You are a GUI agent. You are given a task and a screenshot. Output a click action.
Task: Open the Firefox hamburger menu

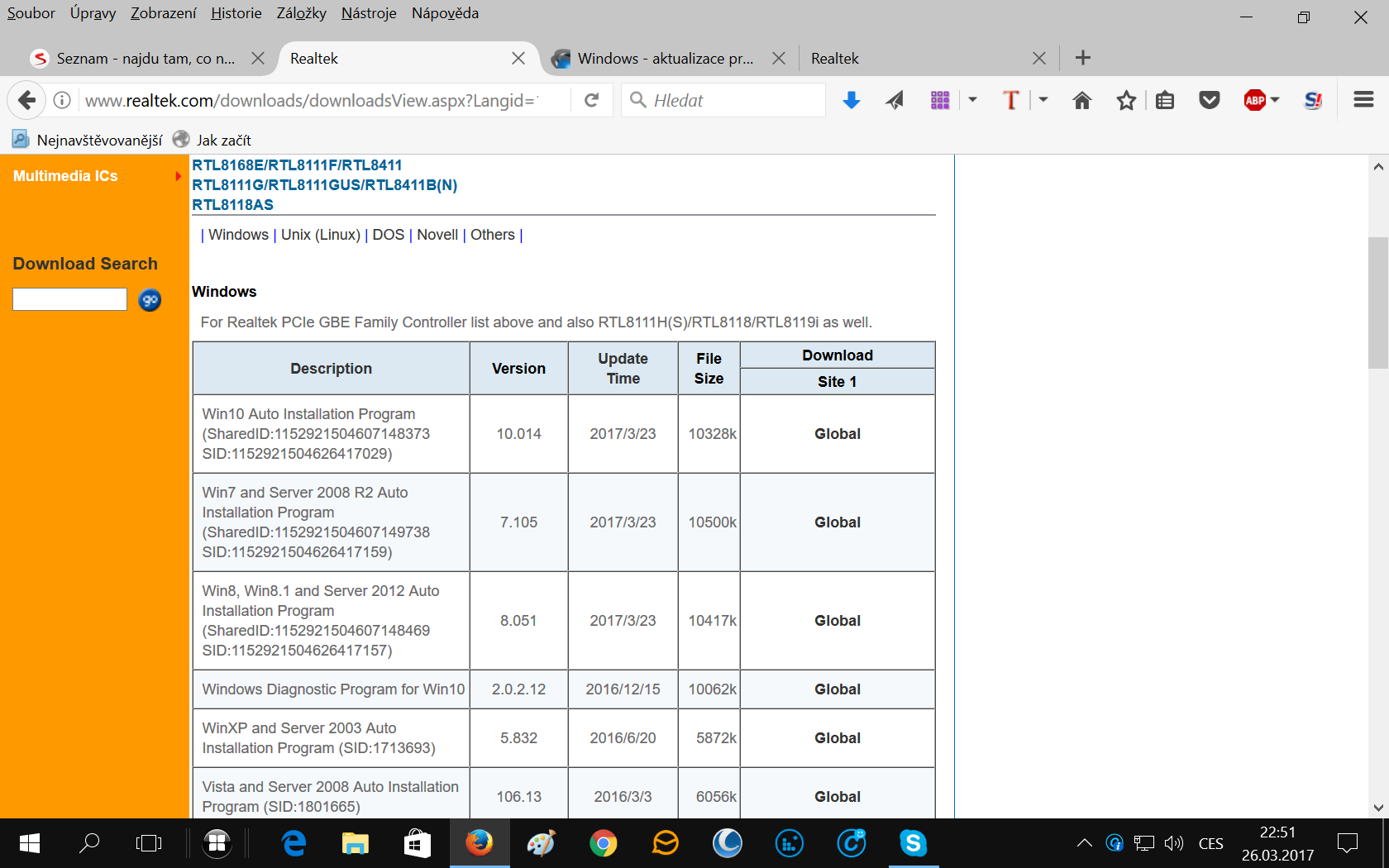click(1364, 100)
